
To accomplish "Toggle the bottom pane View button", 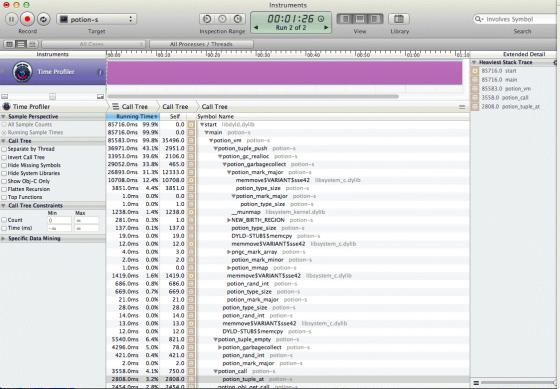I will tap(360, 19).
